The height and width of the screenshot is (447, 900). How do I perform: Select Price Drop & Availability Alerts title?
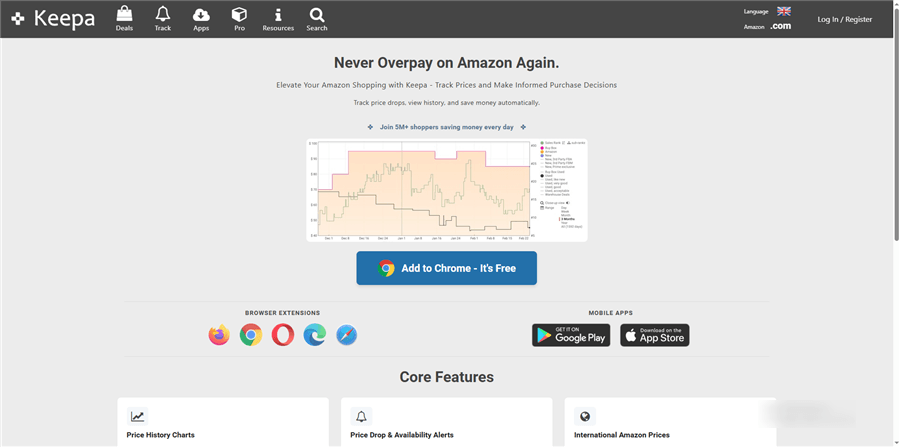402,435
